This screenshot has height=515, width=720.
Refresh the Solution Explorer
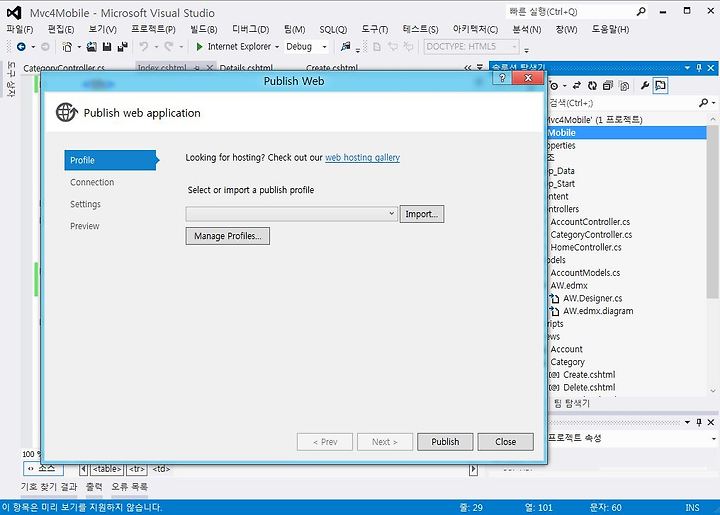[592, 85]
